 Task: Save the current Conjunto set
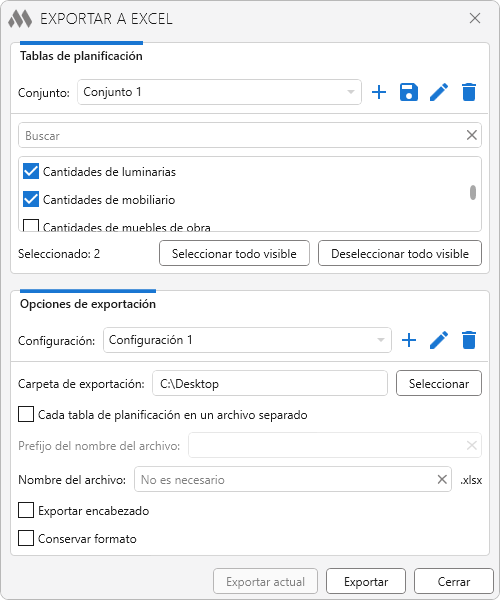pyautogui.click(x=409, y=92)
